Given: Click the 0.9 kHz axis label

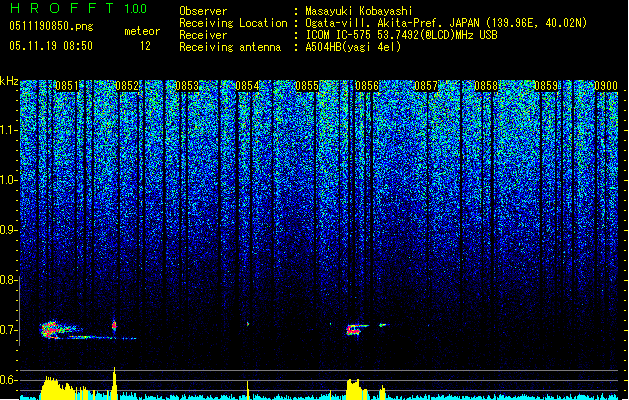Looking at the screenshot, I should point(9,230).
